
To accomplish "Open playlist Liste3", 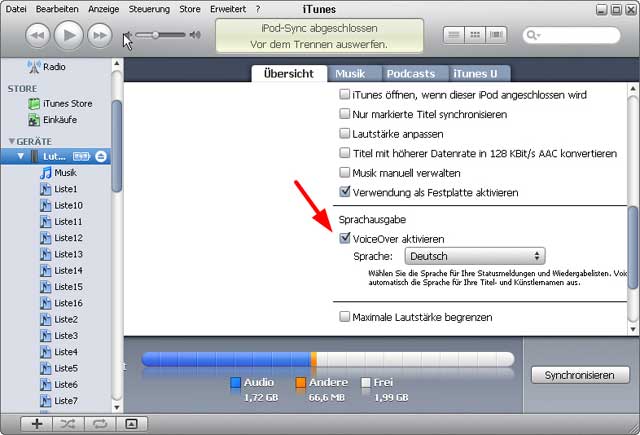I will coord(58,336).
